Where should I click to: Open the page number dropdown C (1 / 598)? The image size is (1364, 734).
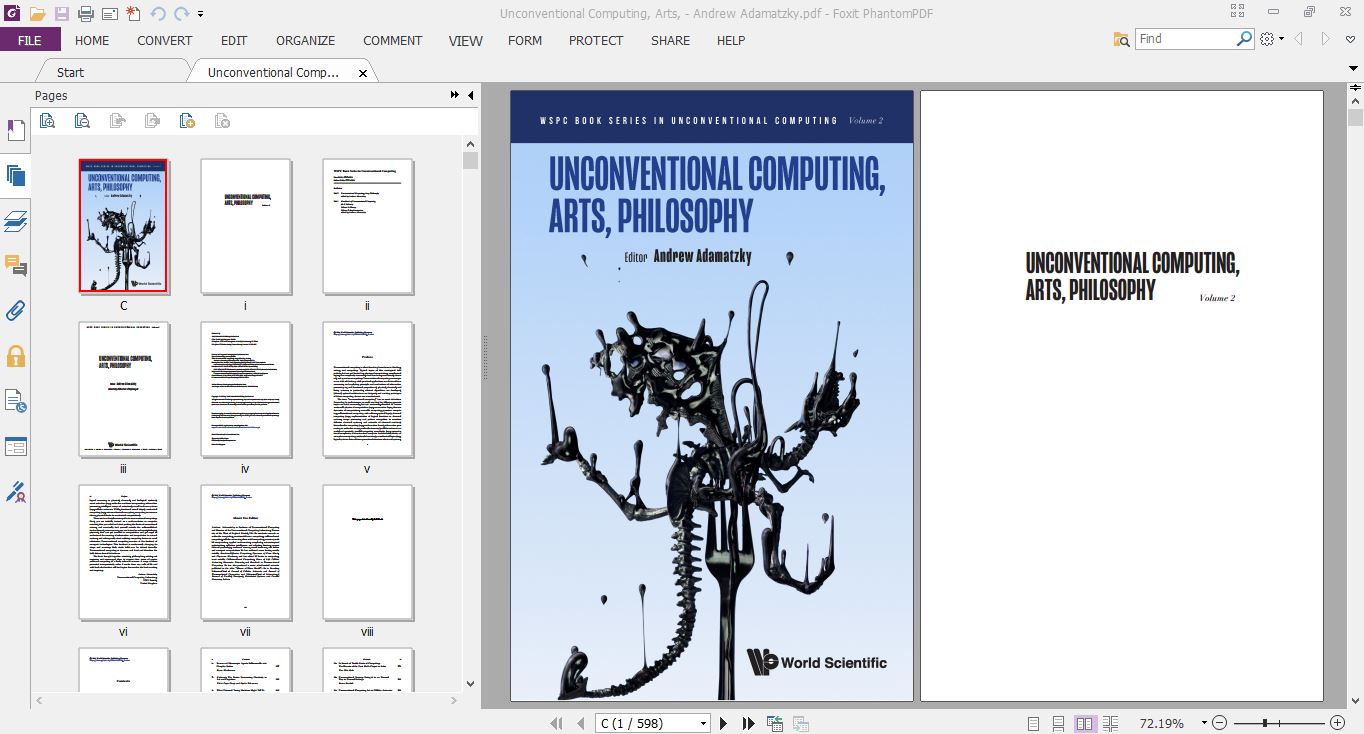(704, 723)
